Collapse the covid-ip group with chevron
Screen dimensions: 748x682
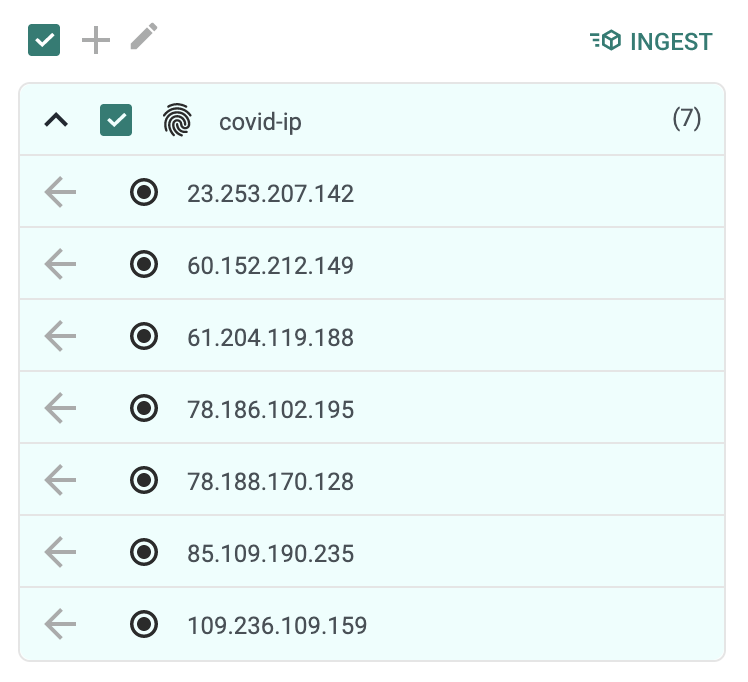click(57, 121)
